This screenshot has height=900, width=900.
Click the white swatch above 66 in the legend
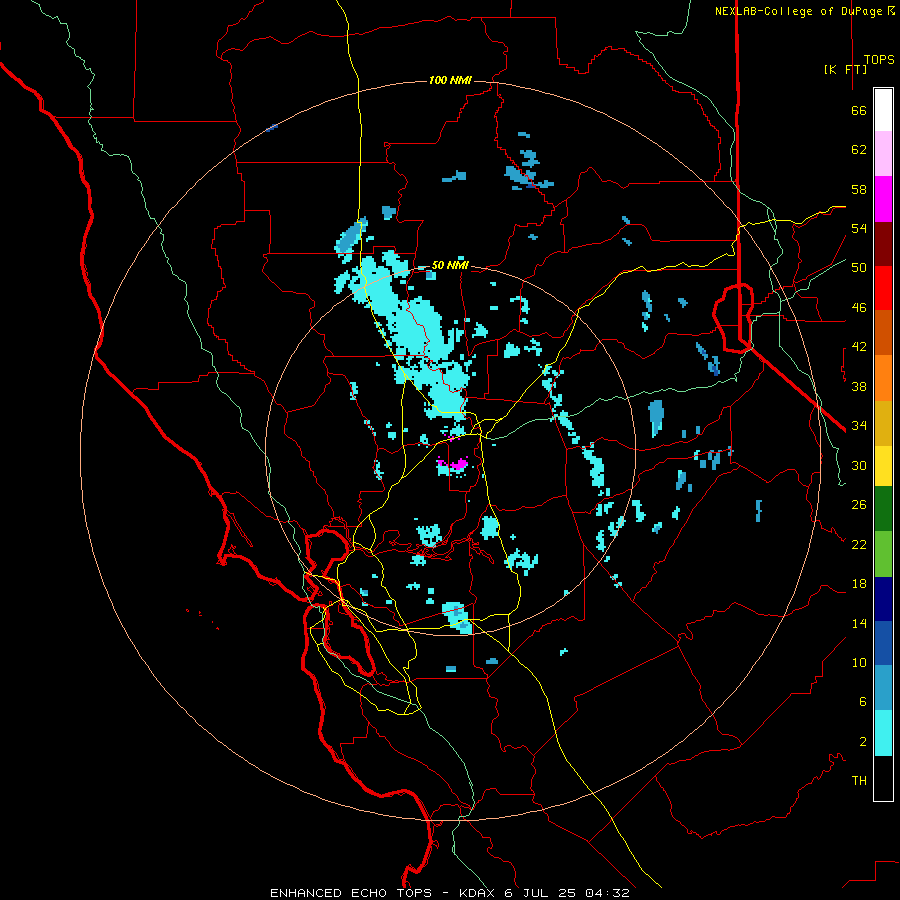883,110
